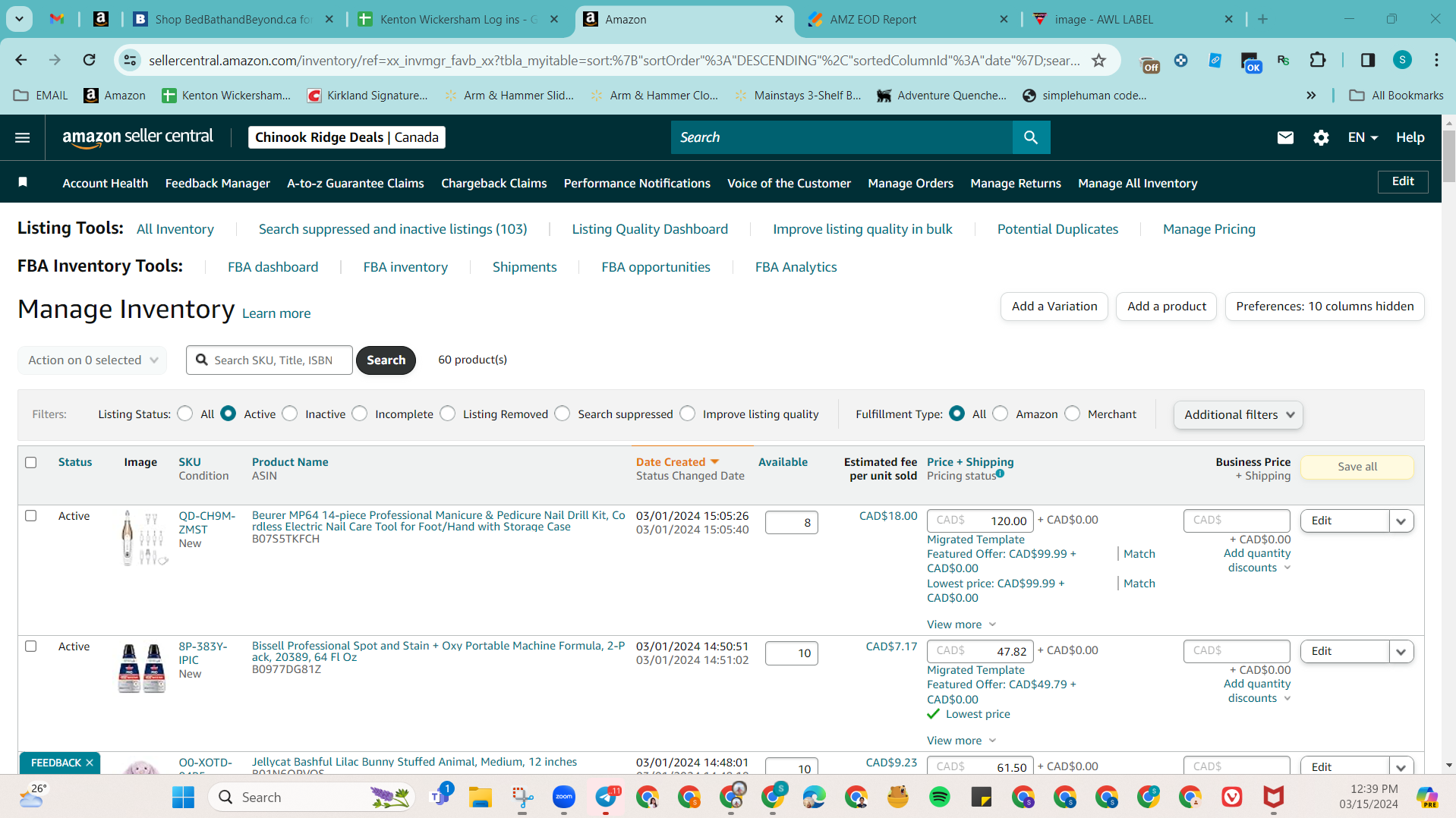The image size is (1456, 818).
Task: Select Amazon fulfillment type radio
Action: coord(1001,414)
